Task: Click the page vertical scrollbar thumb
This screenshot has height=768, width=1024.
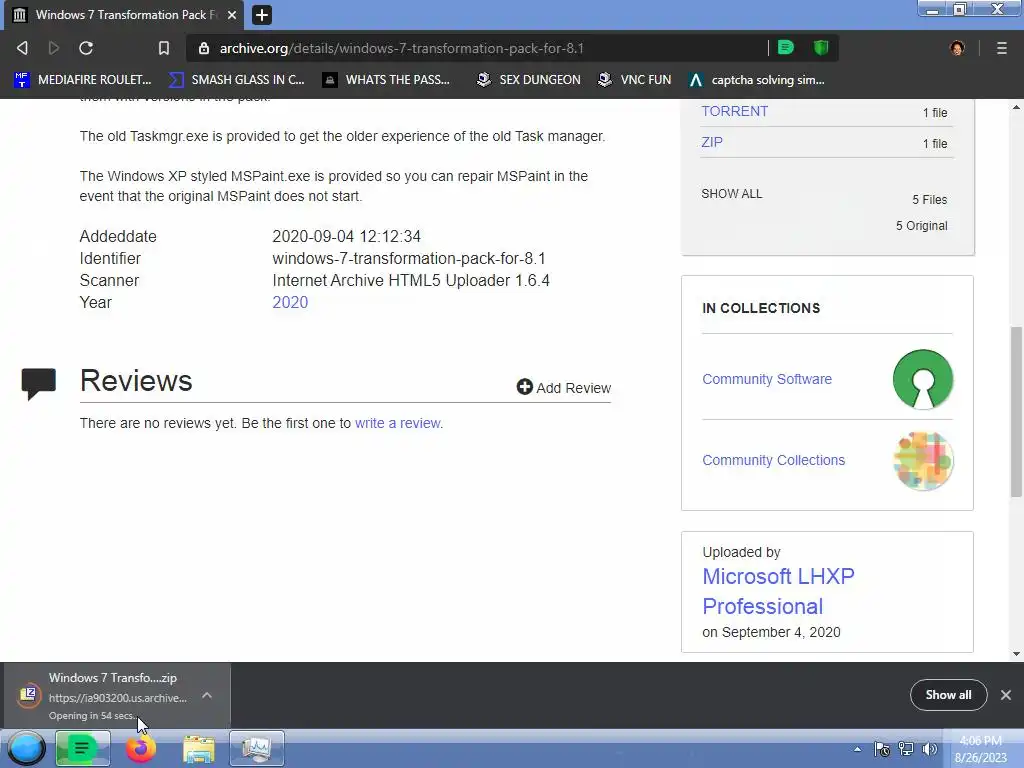Action: [1016, 411]
